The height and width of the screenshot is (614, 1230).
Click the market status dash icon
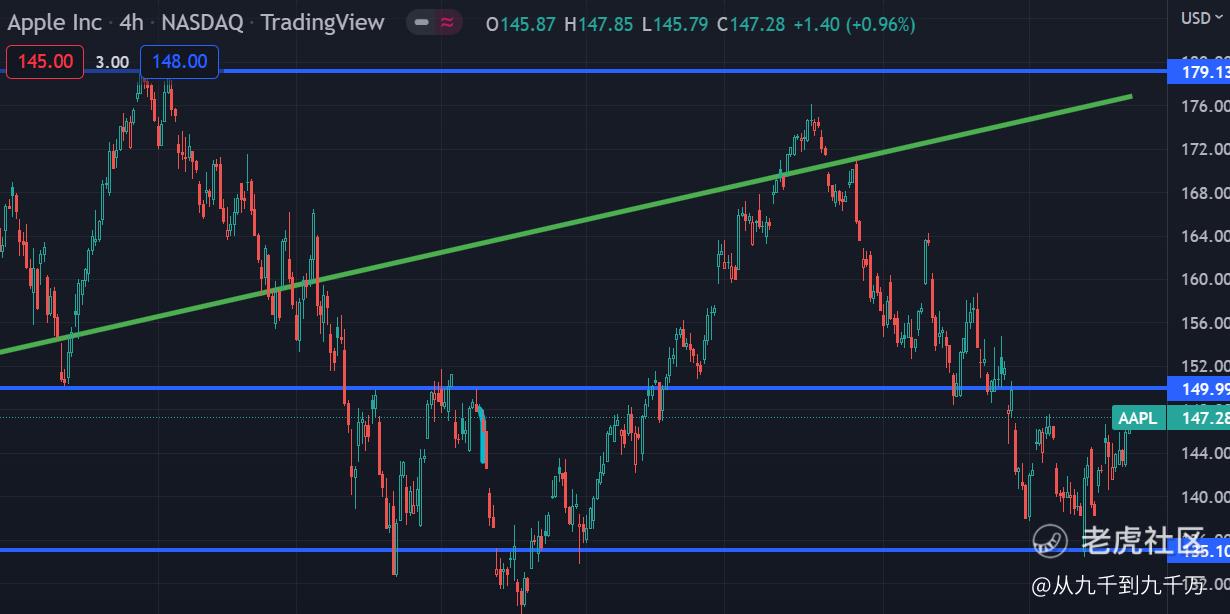click(421, 23)
